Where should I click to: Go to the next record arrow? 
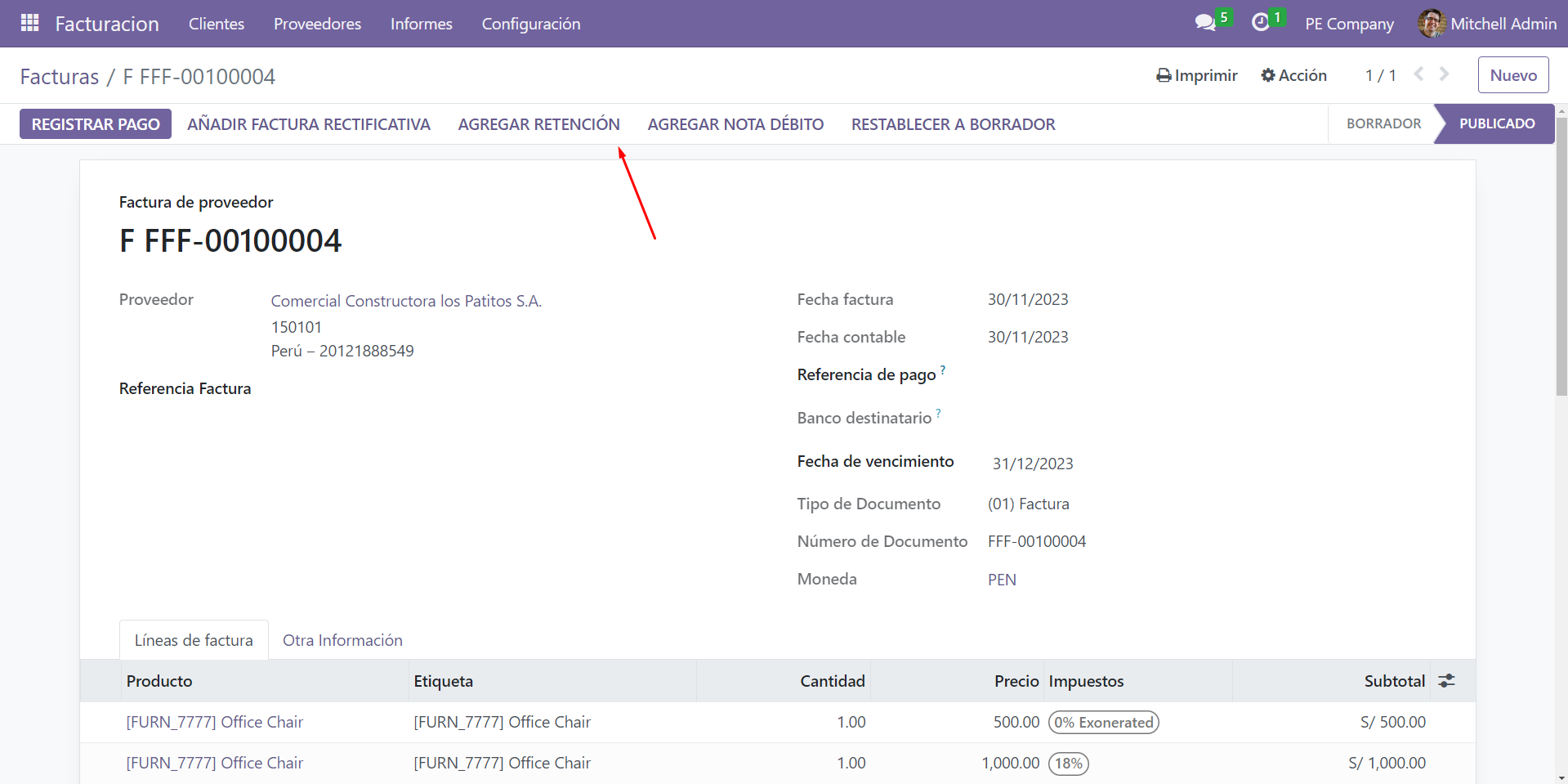click(1445, 74)
